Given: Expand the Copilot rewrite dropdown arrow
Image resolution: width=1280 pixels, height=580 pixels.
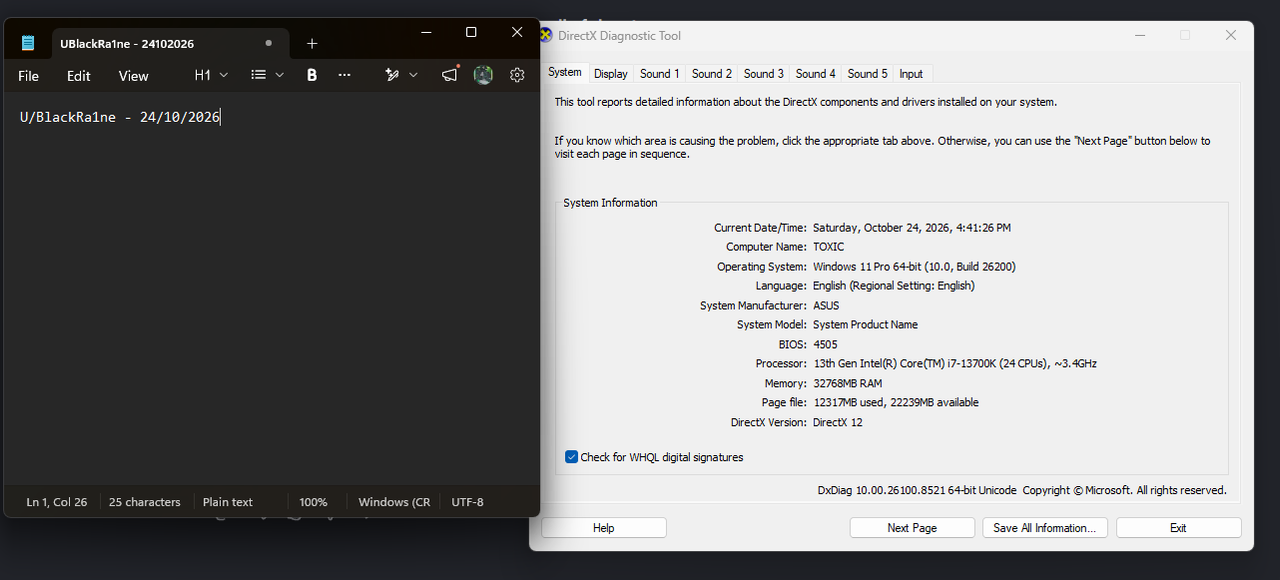Looking at the screenshot, I should (x=413, y=75).
